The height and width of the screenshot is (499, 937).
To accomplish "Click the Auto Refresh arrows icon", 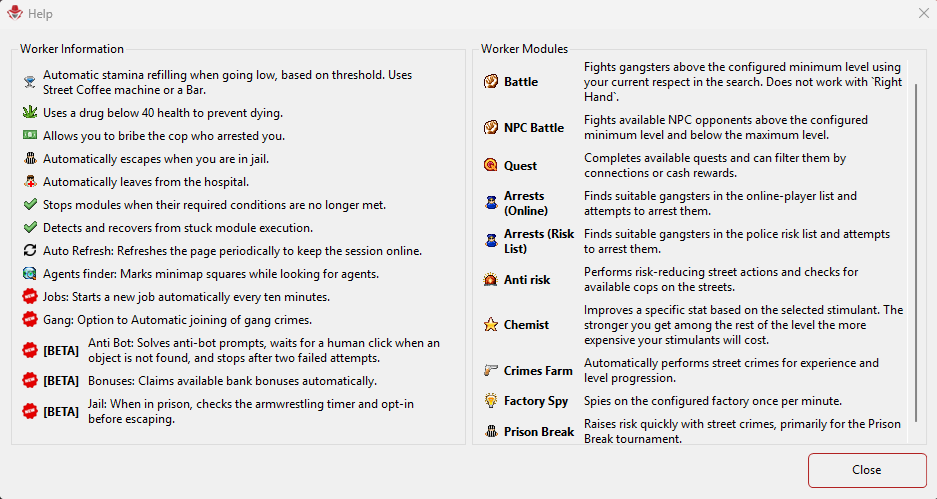I will (30, 251).
